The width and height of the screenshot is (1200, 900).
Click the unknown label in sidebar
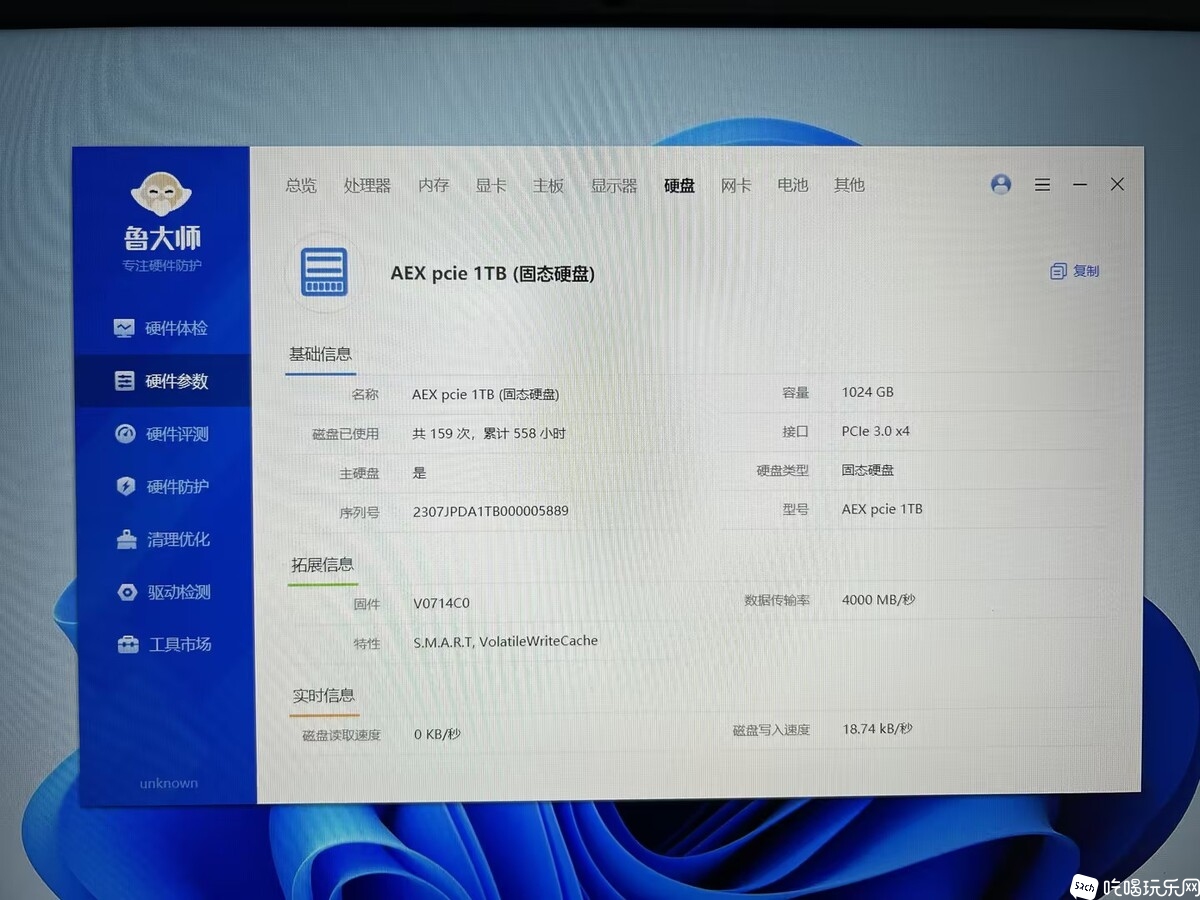[168, 783]
